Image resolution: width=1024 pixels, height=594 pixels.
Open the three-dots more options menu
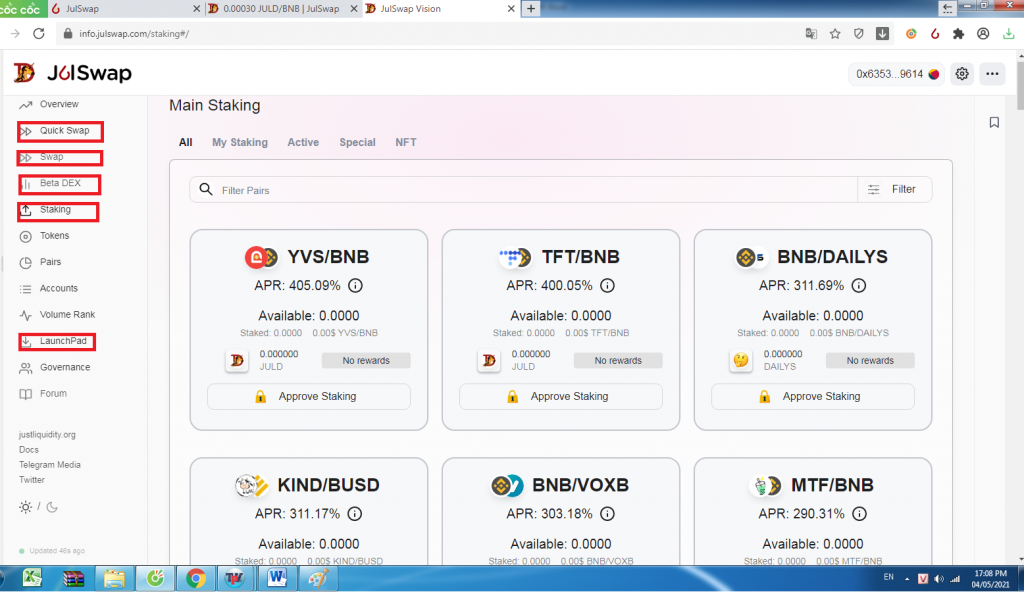tap(992, 74)
